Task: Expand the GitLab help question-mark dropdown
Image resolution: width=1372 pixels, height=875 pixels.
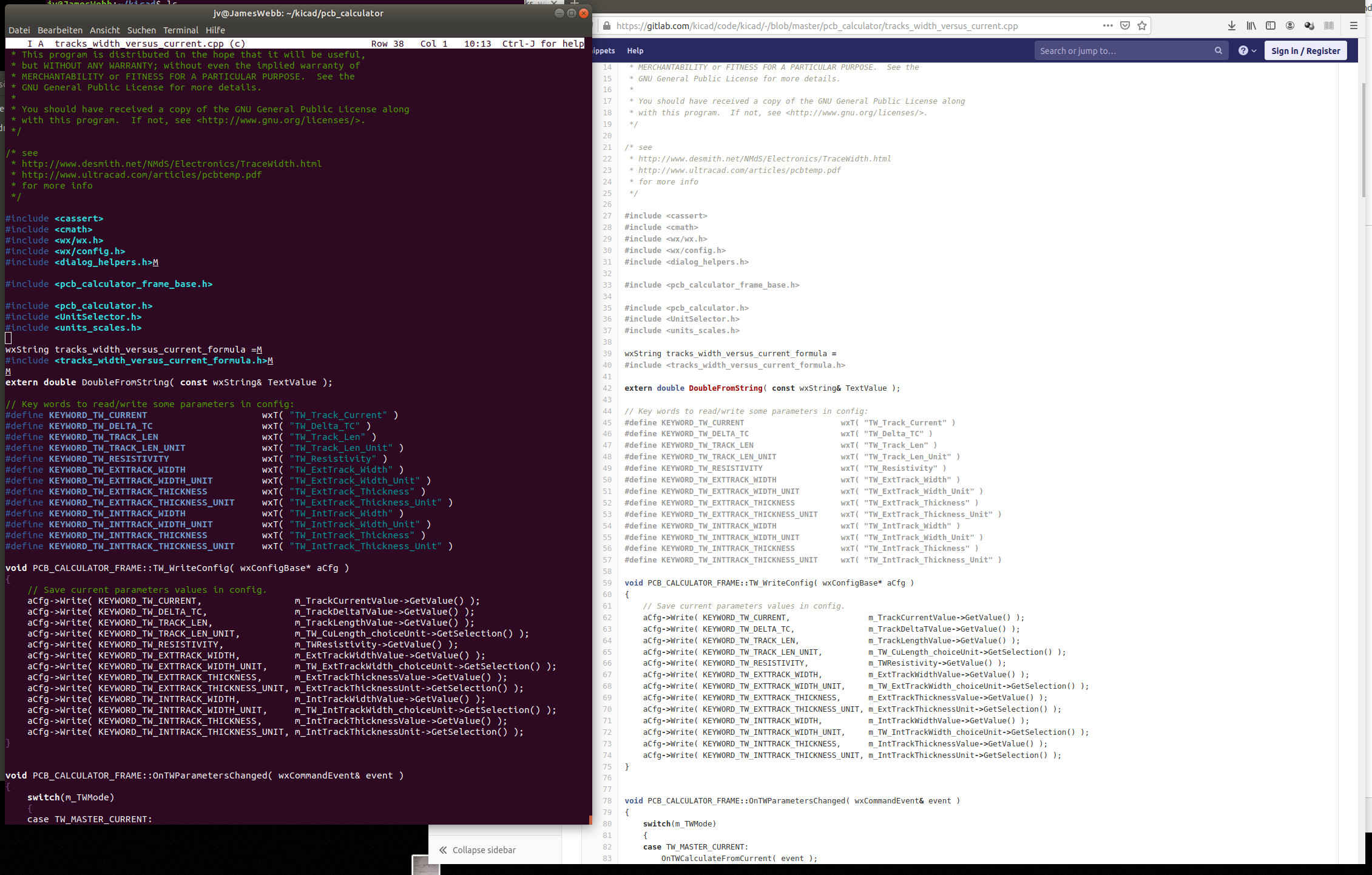Action: click(x=1247, y=51)
